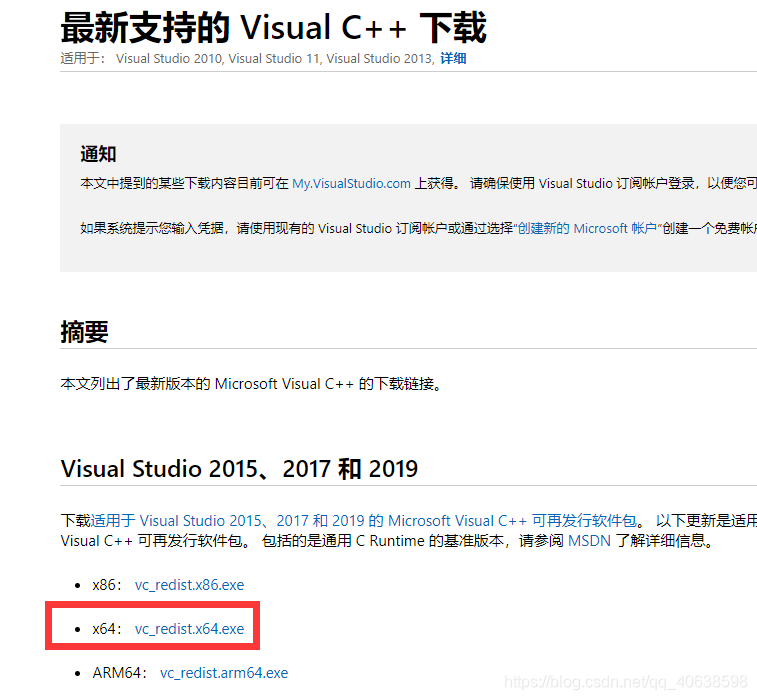This screenshot has width=757, height=700.
Task: Download vc_redist.x64.exe
Action: tap(189, 629)
